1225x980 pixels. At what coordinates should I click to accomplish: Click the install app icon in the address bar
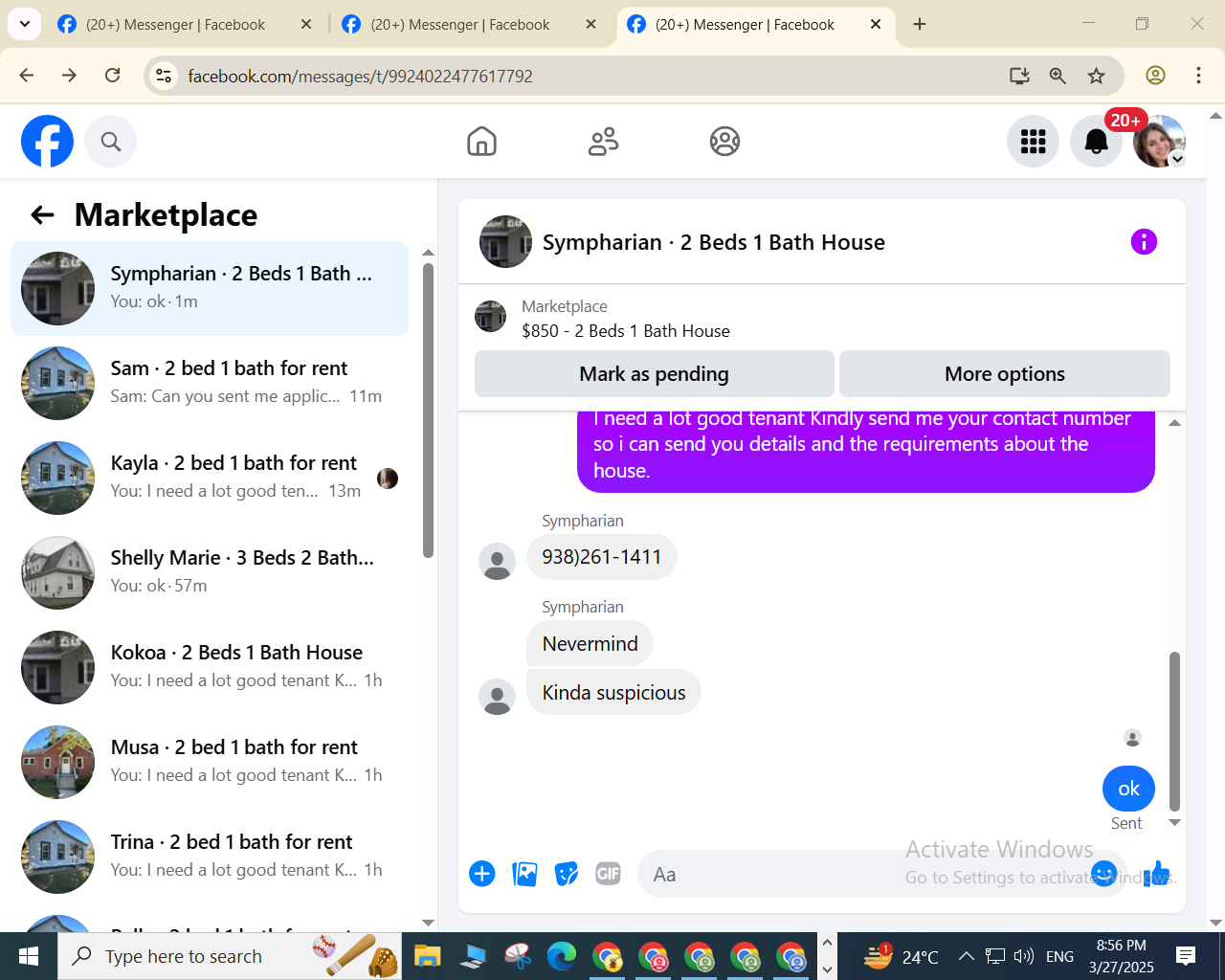click(x=1019, y=76)
